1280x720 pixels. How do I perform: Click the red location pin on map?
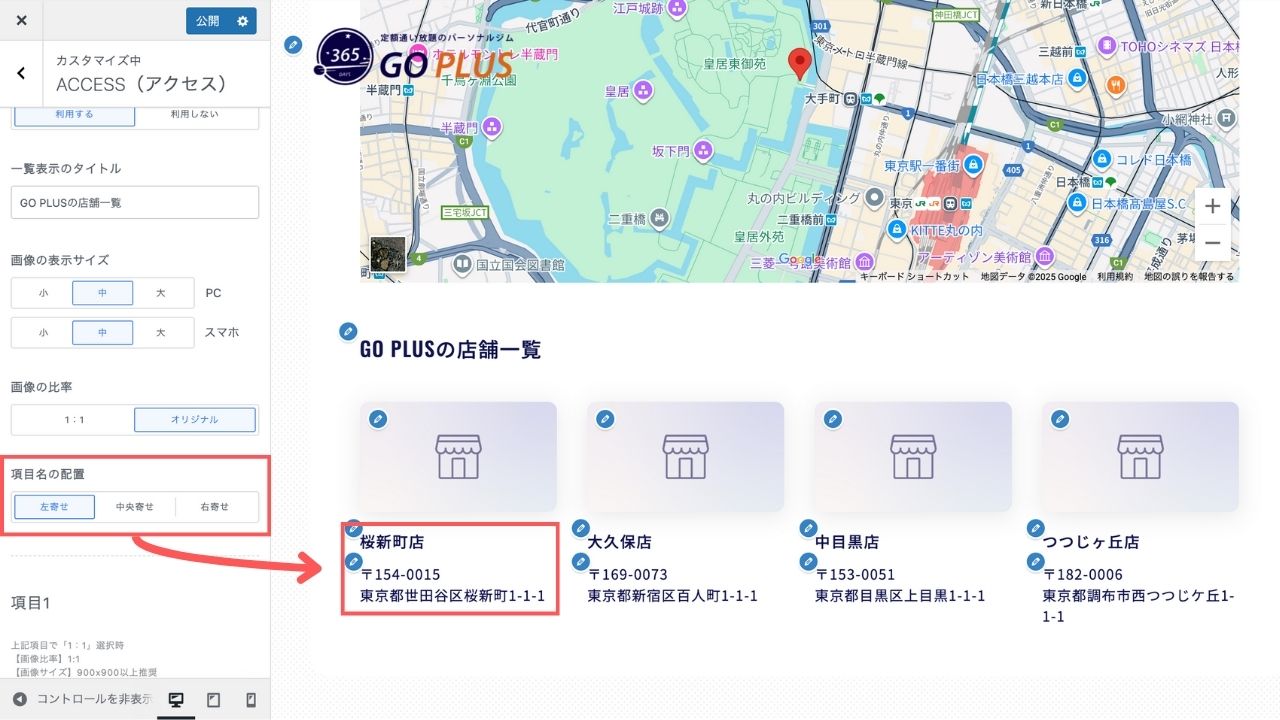coord(799,63)
